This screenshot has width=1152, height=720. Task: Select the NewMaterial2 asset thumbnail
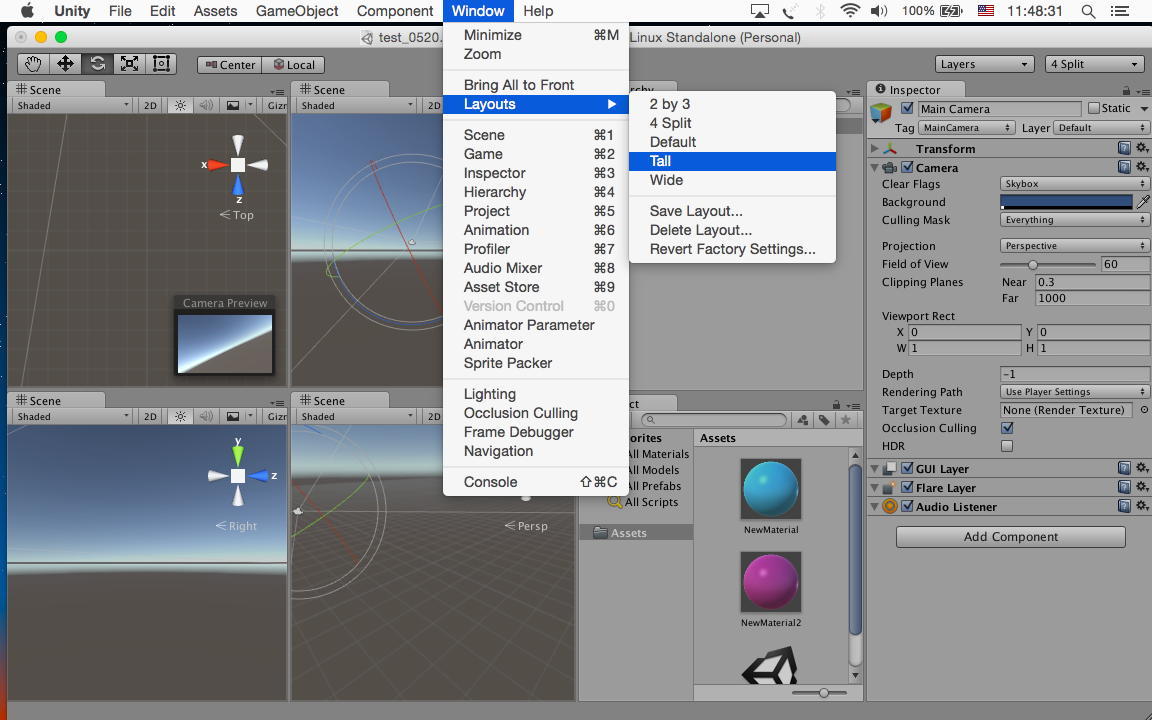click(x=771, y=582)
